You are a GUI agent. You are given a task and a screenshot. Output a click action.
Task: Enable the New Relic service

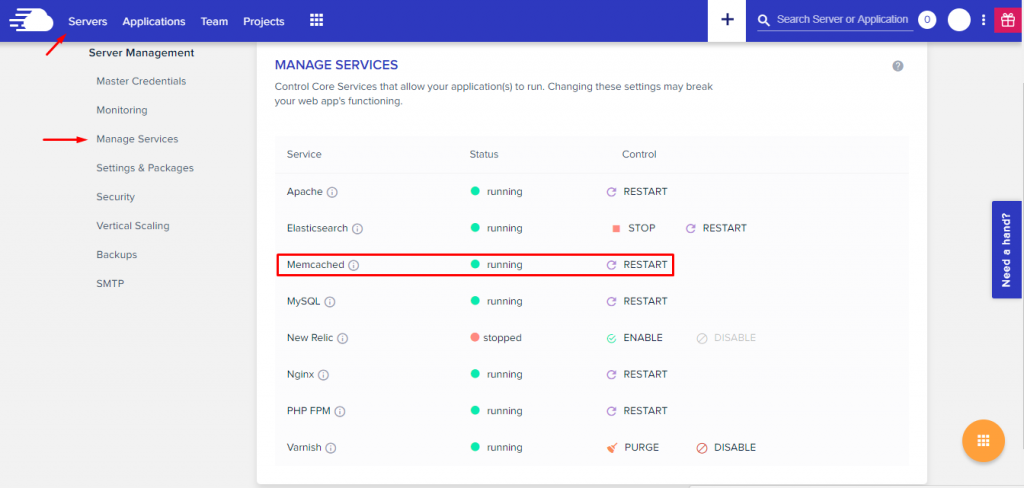tap(635, 338)
